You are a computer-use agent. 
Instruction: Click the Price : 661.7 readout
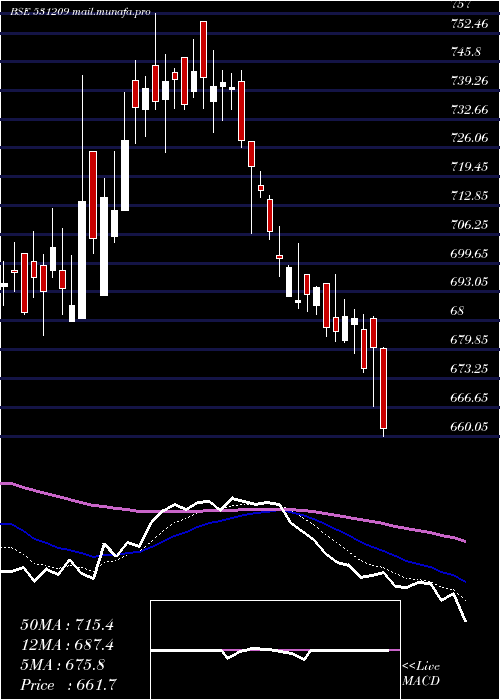tap(70, 685)
